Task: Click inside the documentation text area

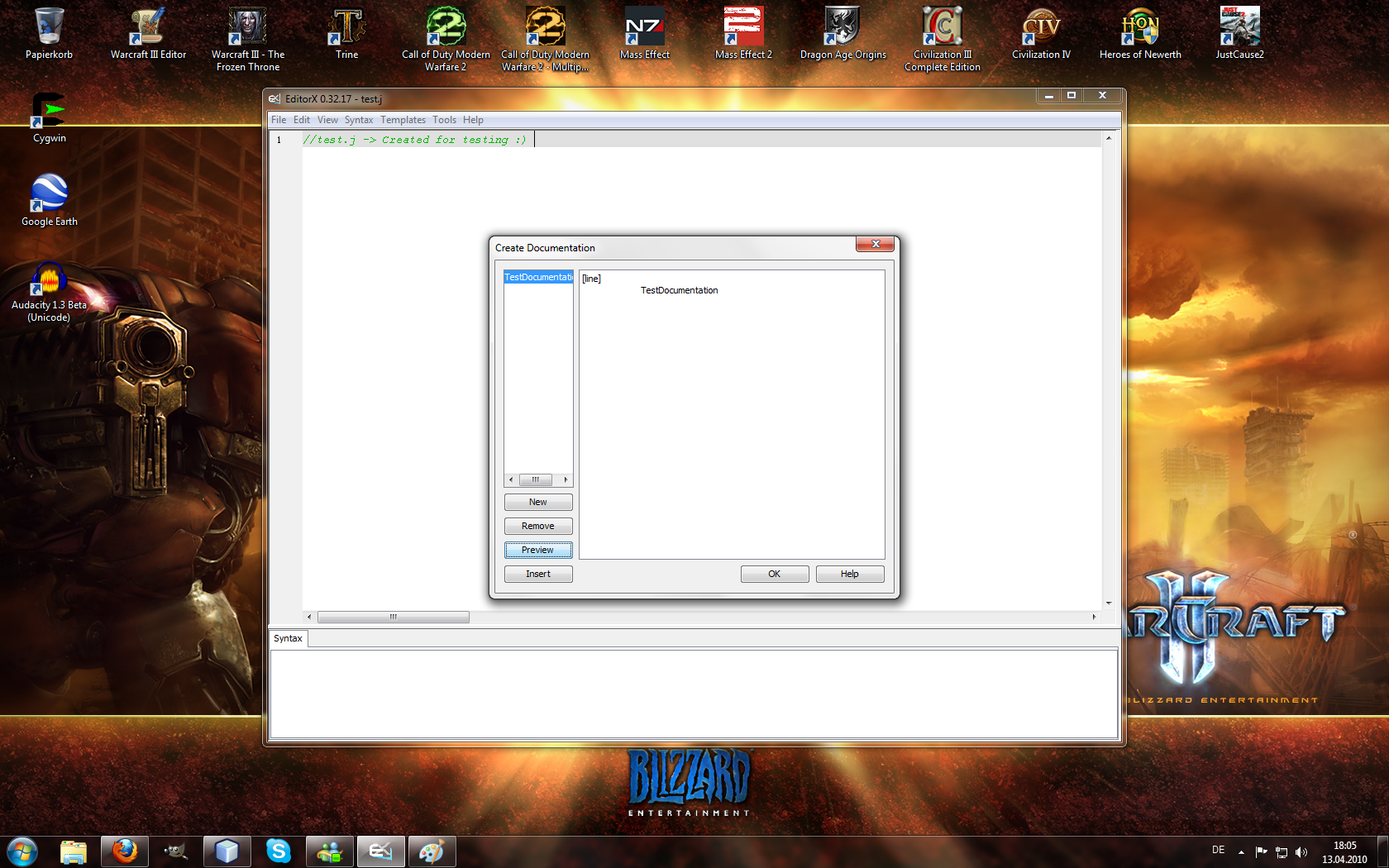Action: point(732,414)
